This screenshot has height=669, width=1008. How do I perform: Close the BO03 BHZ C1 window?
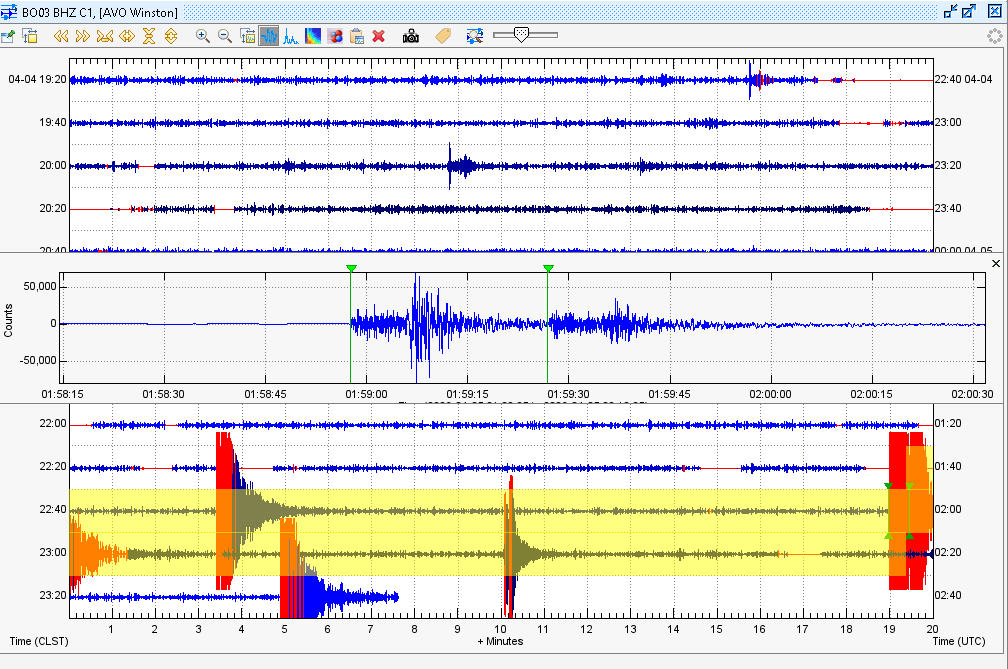click(994, 11)
